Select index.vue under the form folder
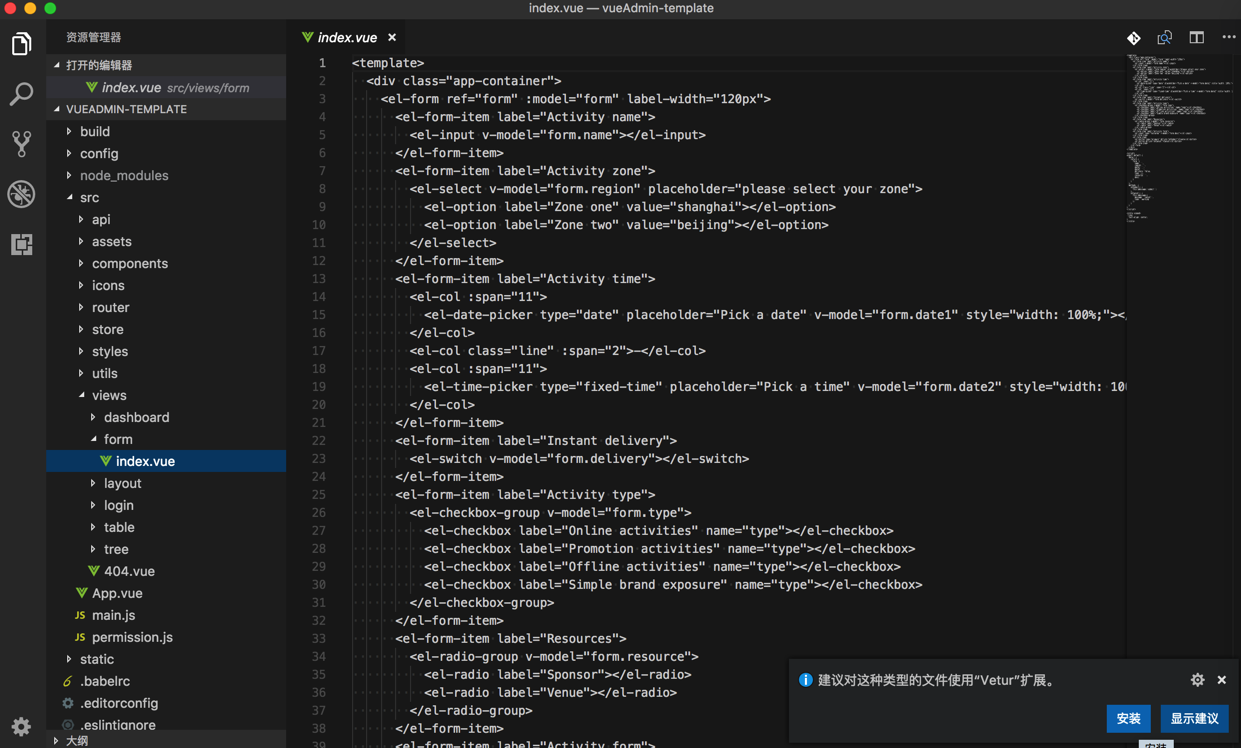1241x748 pixels. pyautogui.click(x=166, y=461)
